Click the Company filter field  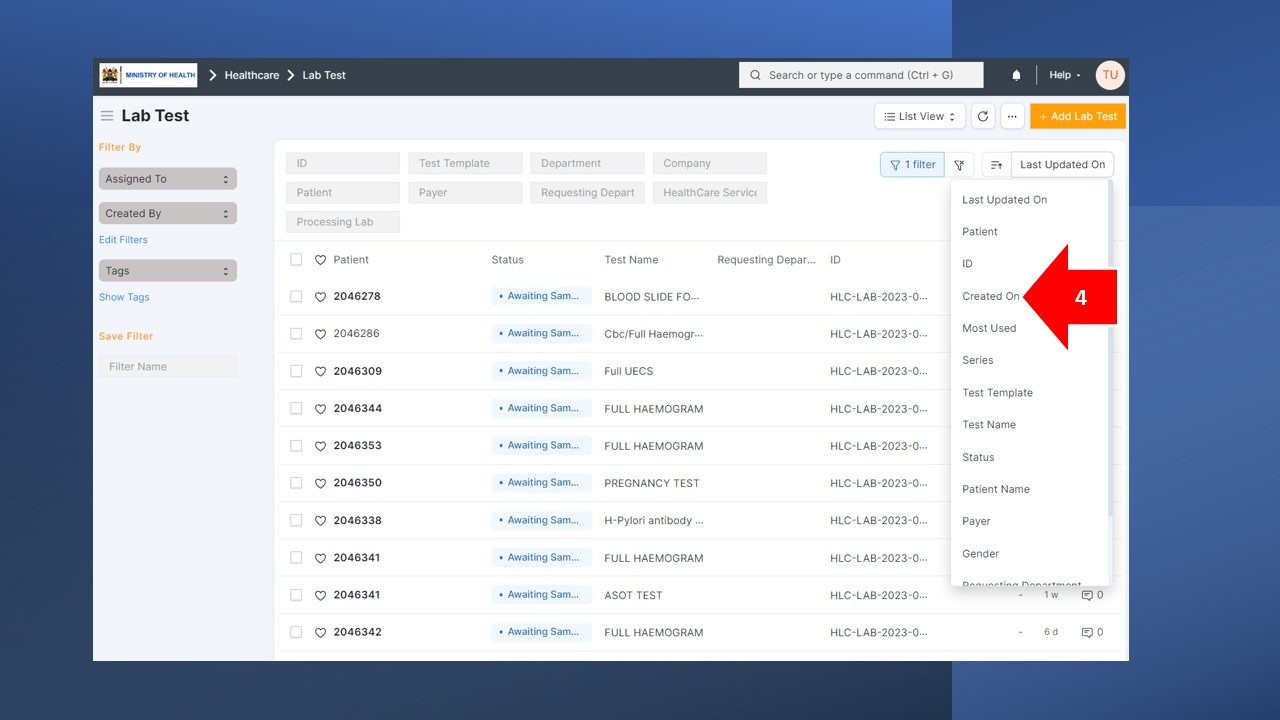click(710, 163)
